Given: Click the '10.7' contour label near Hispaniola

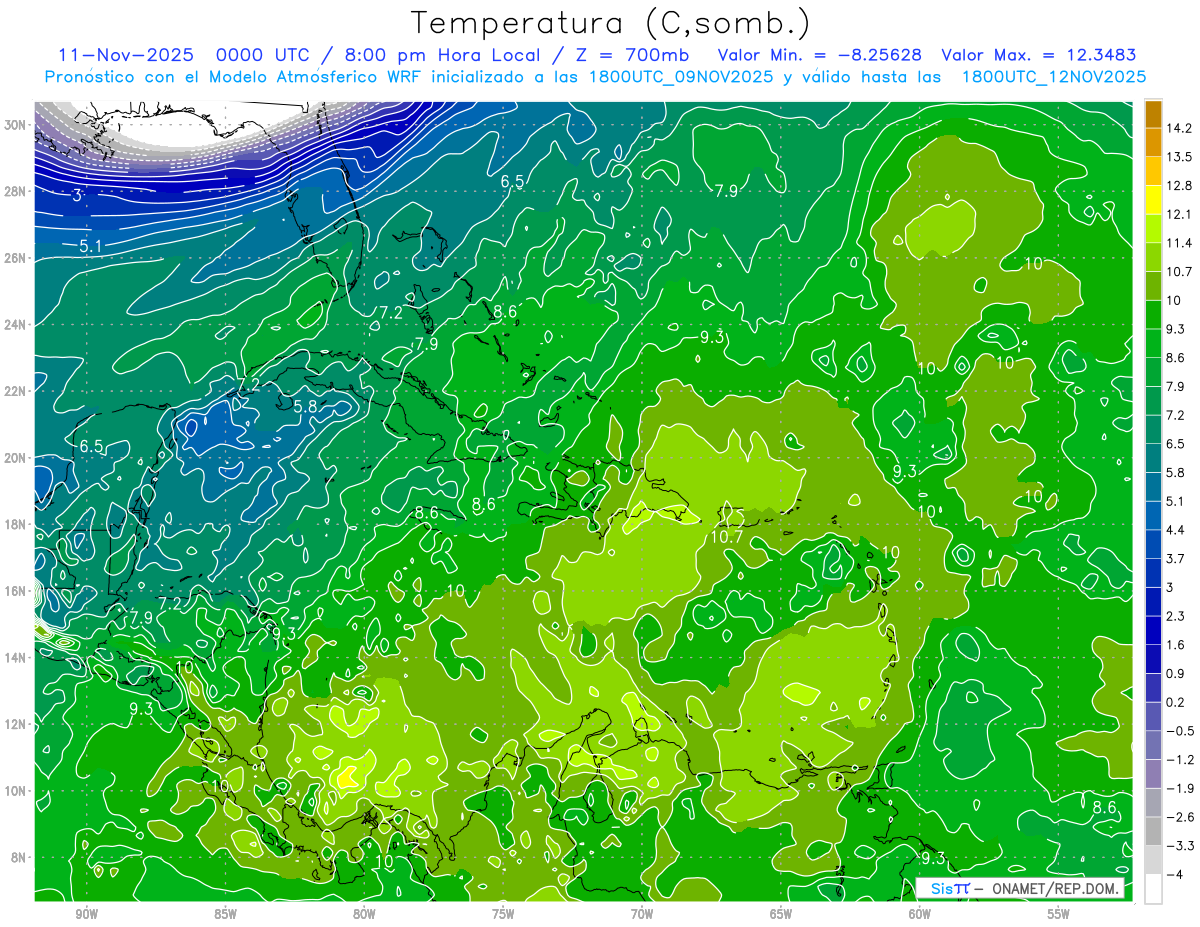Looking at the screenshot, I should coord(726,537).
